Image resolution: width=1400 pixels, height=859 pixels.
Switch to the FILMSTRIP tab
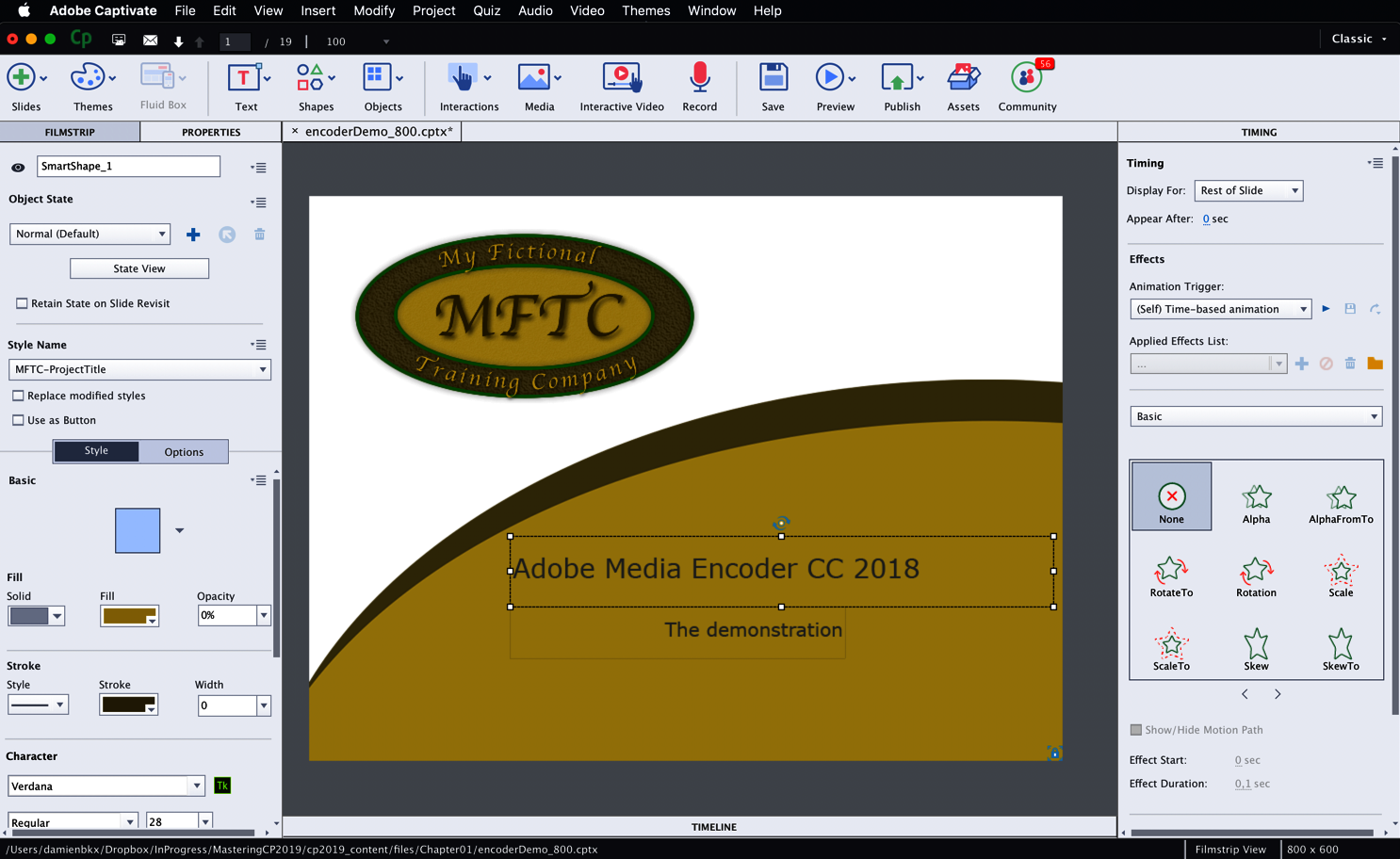click(x=70, y=132)
